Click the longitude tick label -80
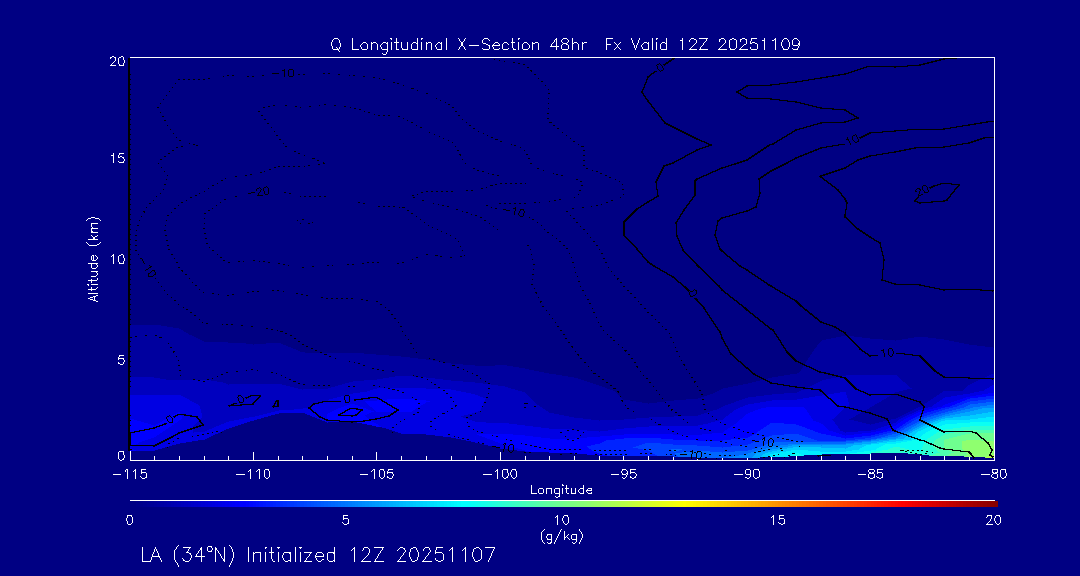Image resolution: width=1080 pixels, height=576 pixels. pyautogui.click(x=994, y=475)
